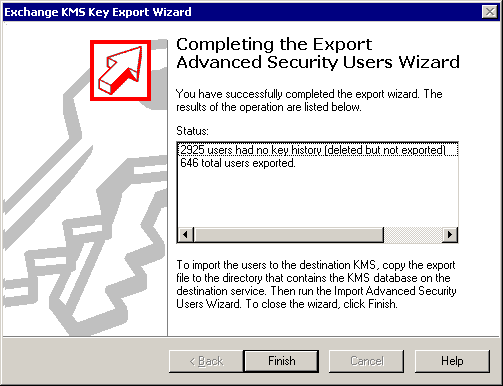The image size is (503, 386).
Task: Close the Exchange KMS Key Export Wizard
Action: click(490, 12)
